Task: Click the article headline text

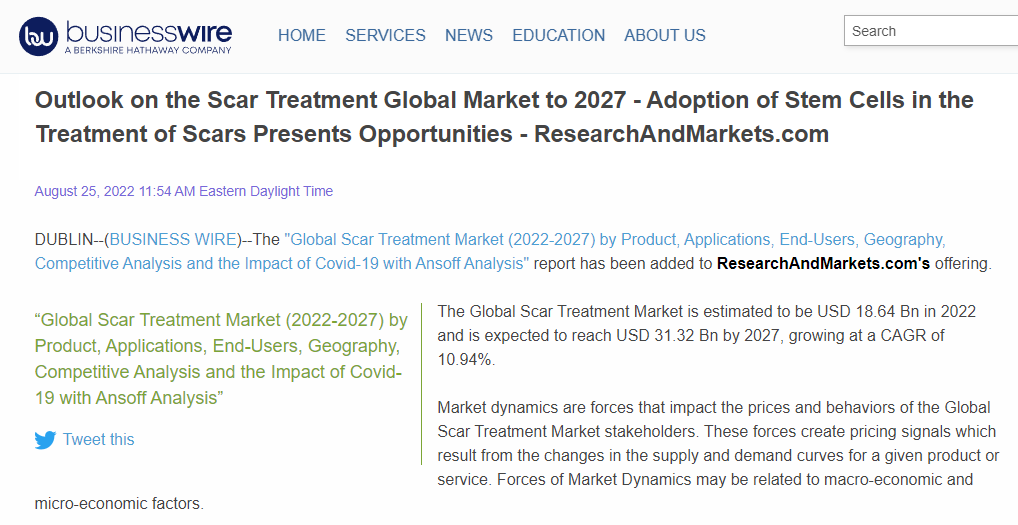Action: [x=504, y=117]
